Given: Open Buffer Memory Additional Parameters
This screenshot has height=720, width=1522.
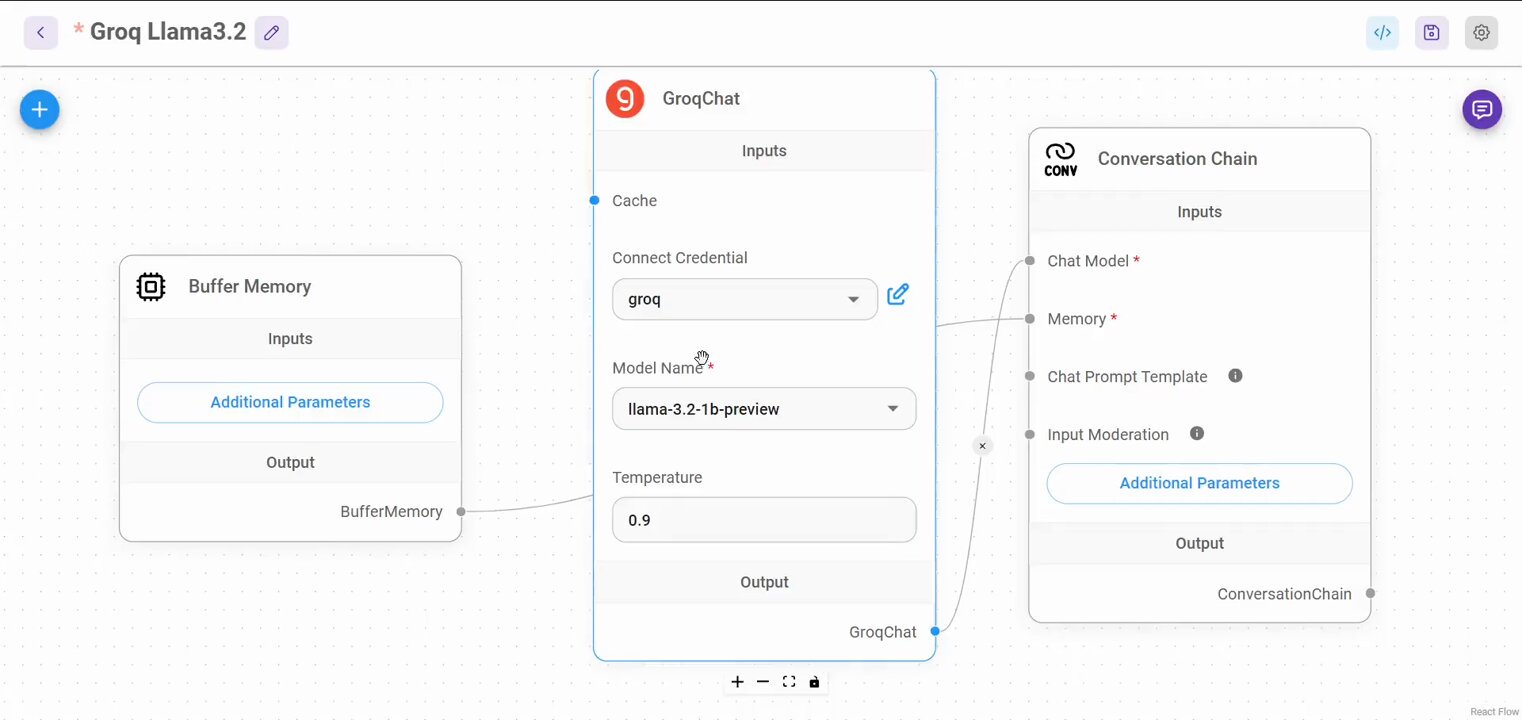Looking at the screenshot, I should click(290, 402).
